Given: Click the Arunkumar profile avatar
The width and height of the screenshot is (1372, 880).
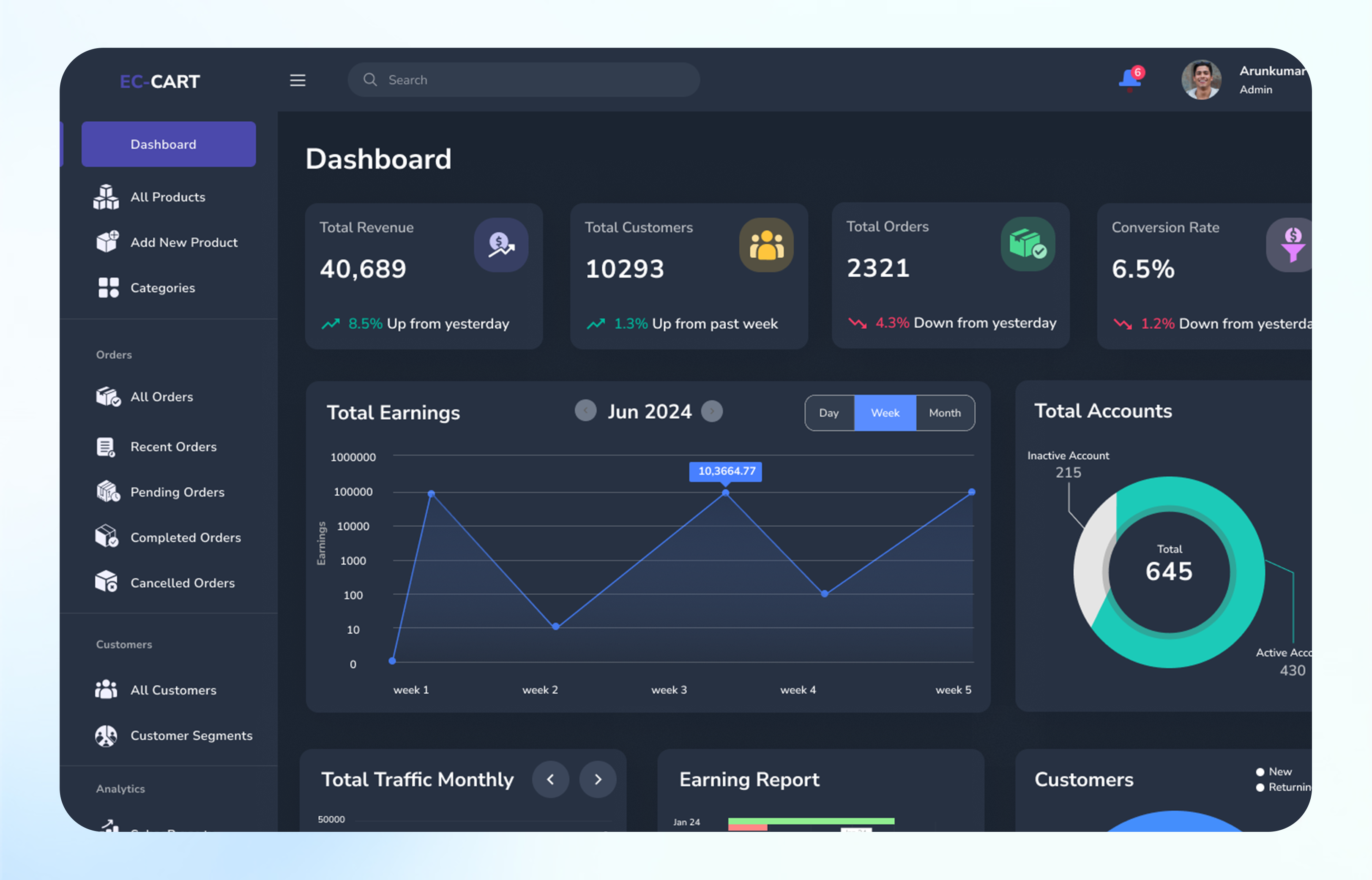Looking at the screenshot, I should click(x=1201, y=80).
